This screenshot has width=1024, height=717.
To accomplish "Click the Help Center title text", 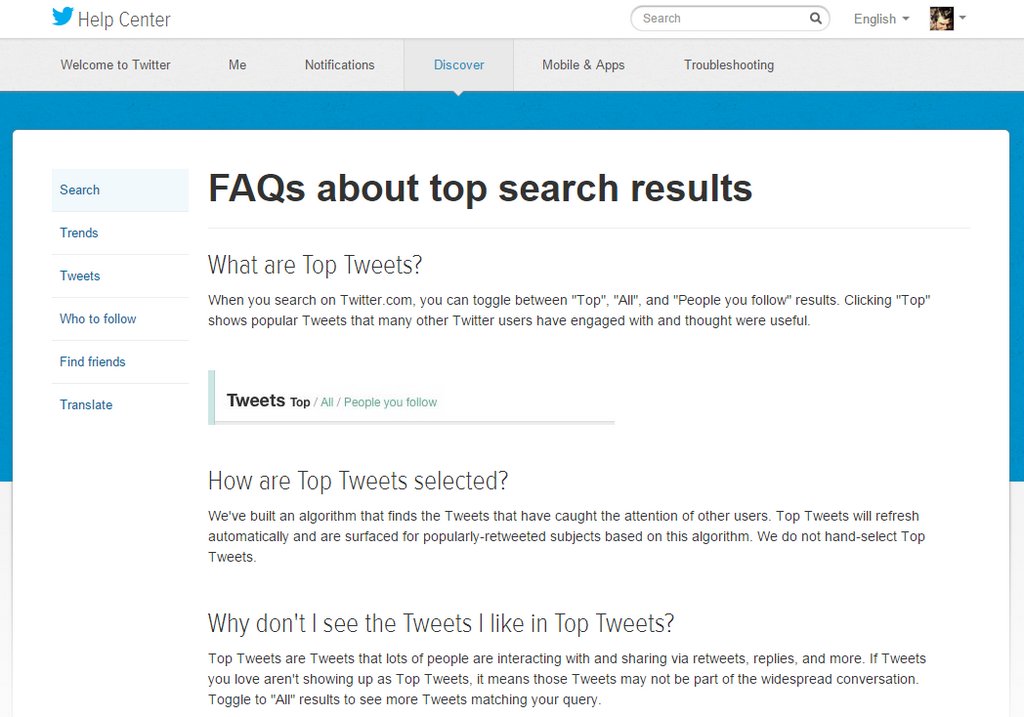I will (x=124, y=20).
